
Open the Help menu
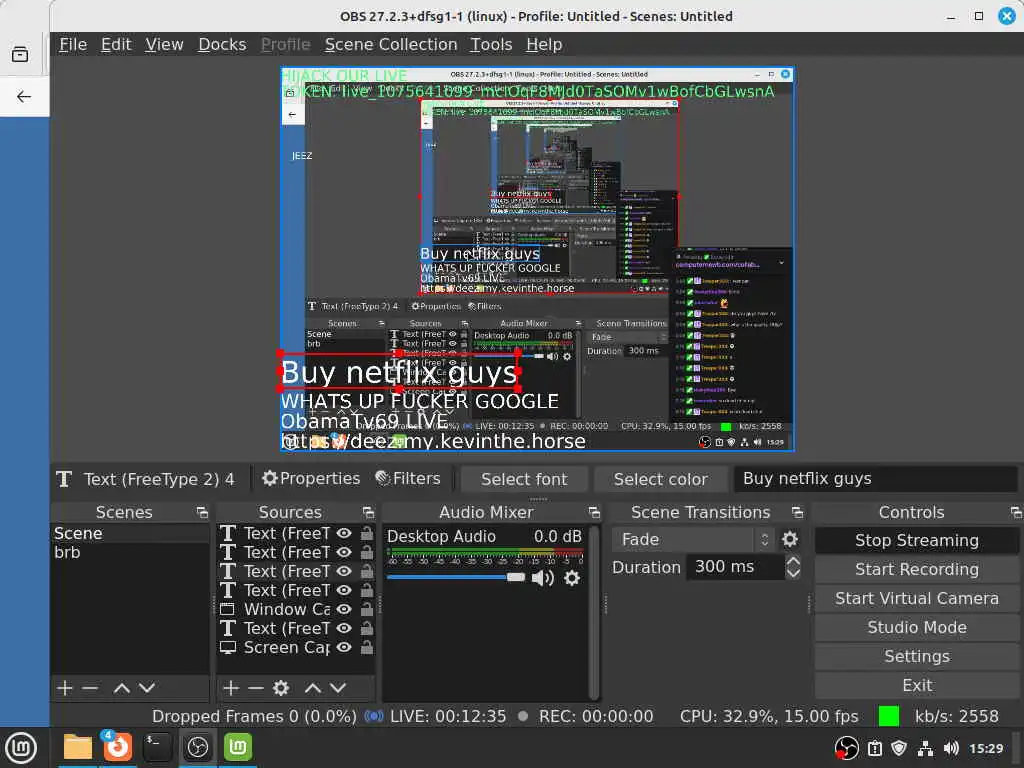point(544,44)
